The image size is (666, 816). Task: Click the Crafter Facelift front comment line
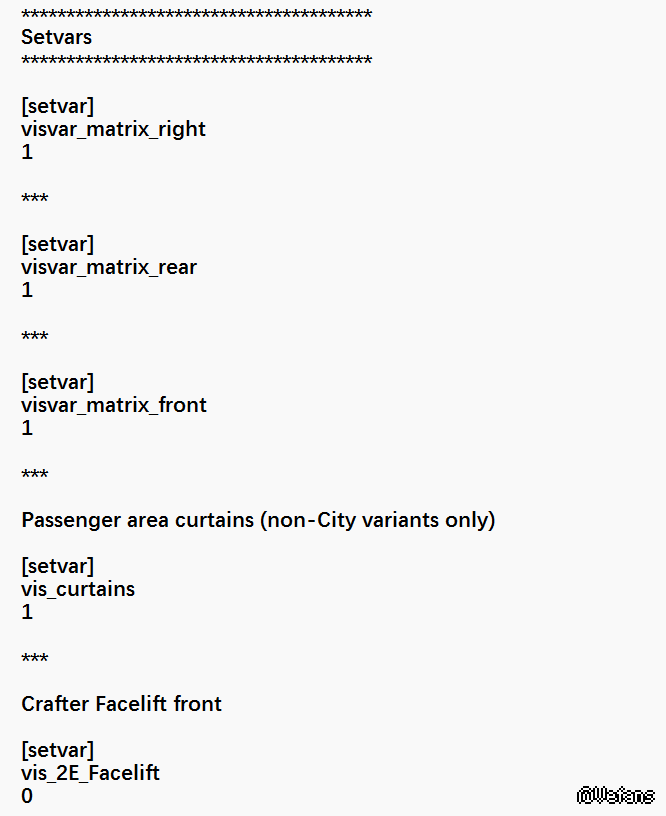pos(121,704)
